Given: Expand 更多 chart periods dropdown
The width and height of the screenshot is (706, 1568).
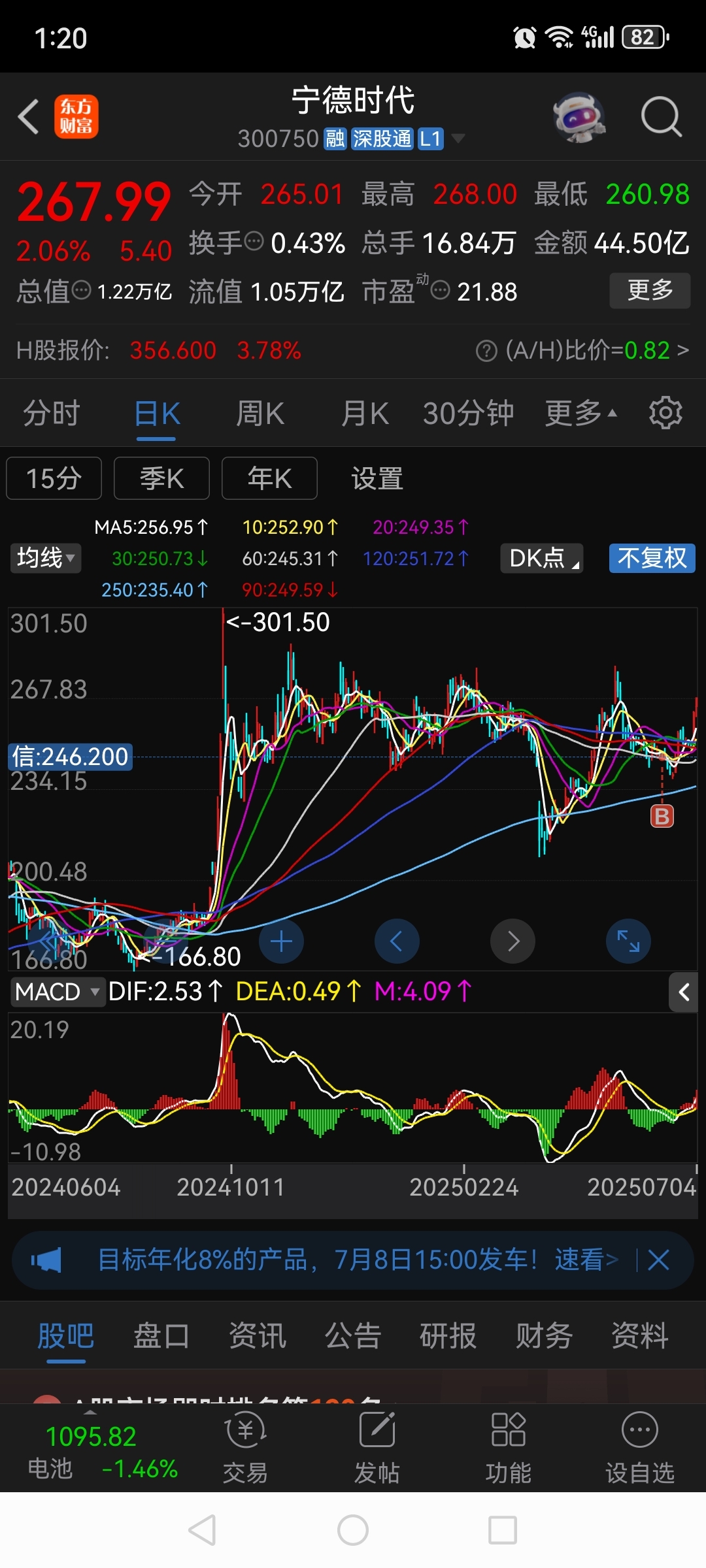Looking at the screenshot, I should pos(581,414).
